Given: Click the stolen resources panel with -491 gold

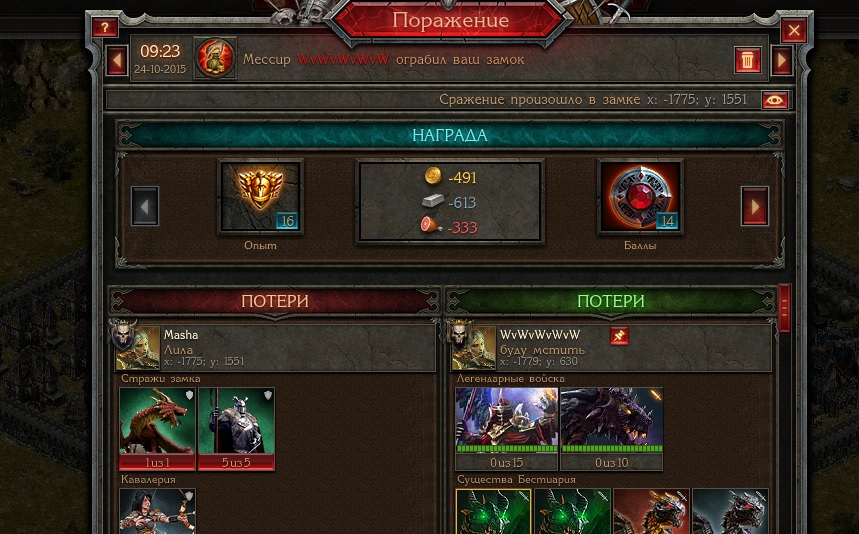Looking at the screenshot, I should coord(450,202).
